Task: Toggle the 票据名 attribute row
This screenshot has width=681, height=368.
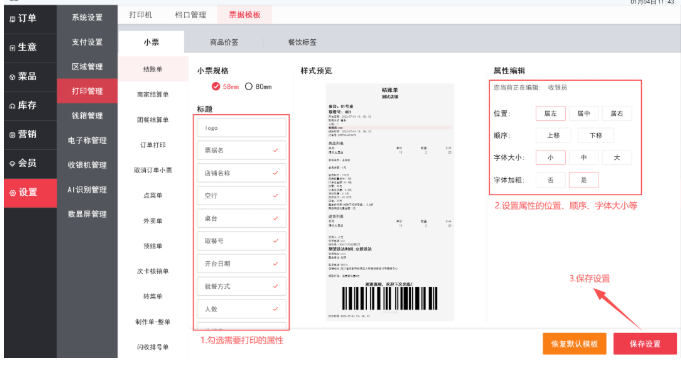Action: [x=241, y=150]
